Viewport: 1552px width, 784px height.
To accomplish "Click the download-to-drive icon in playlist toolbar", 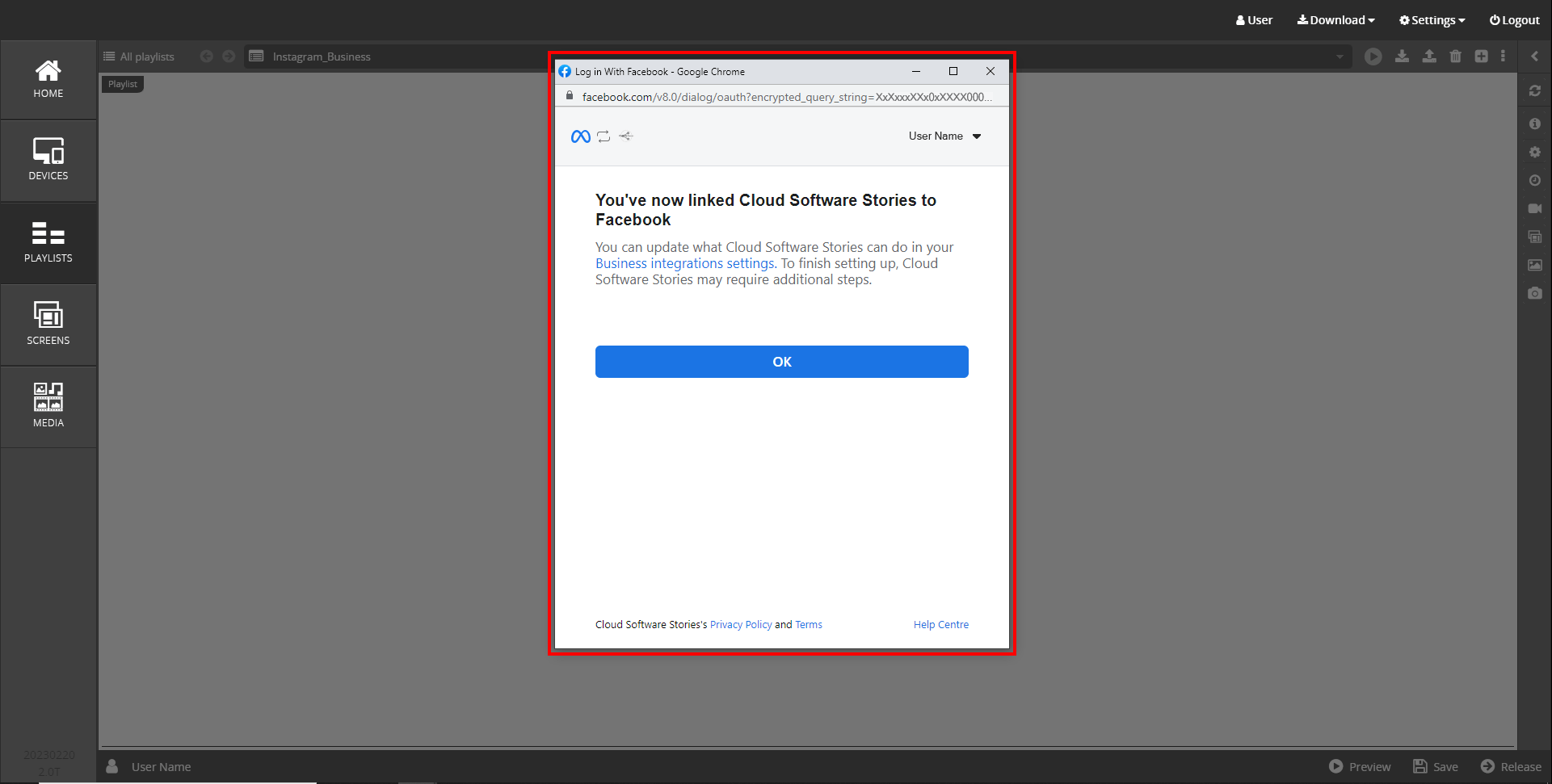I will [x=1402, y=57].
